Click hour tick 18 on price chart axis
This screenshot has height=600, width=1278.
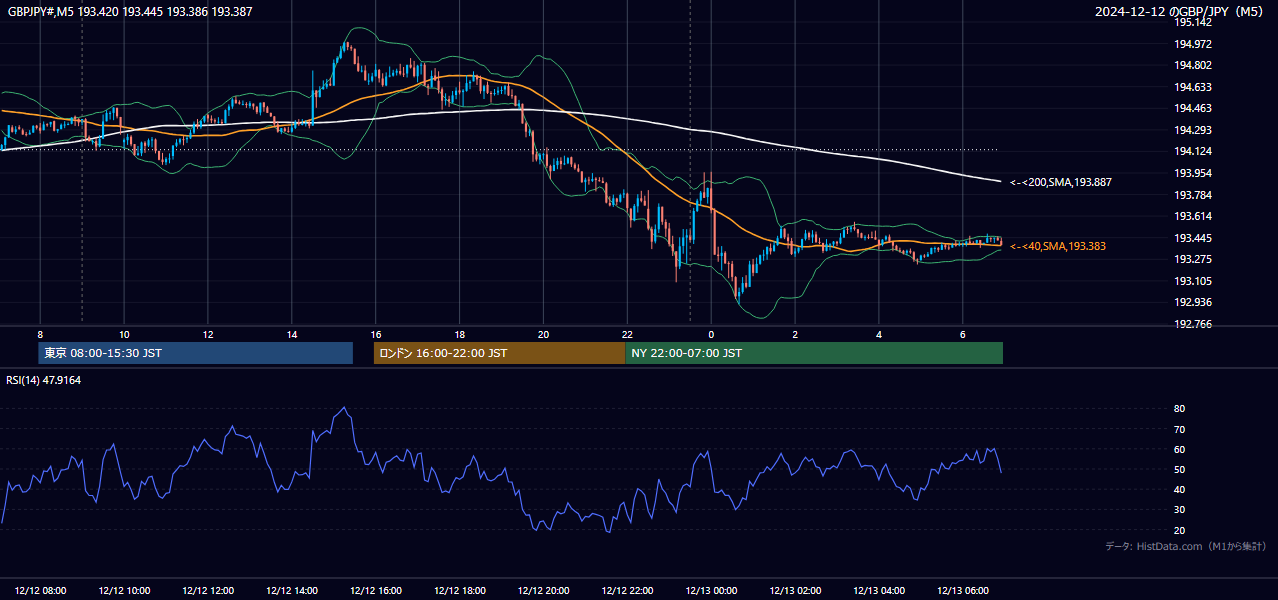[460, 334]
